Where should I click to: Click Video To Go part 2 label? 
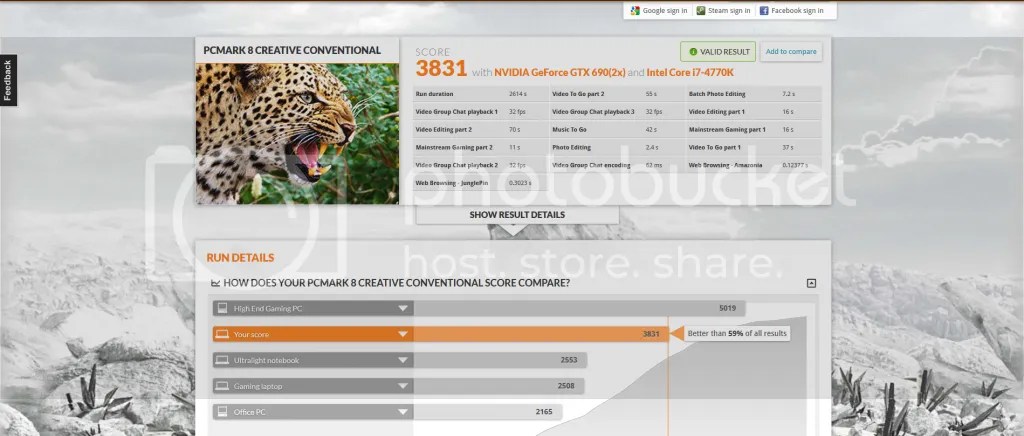point(578,94)
